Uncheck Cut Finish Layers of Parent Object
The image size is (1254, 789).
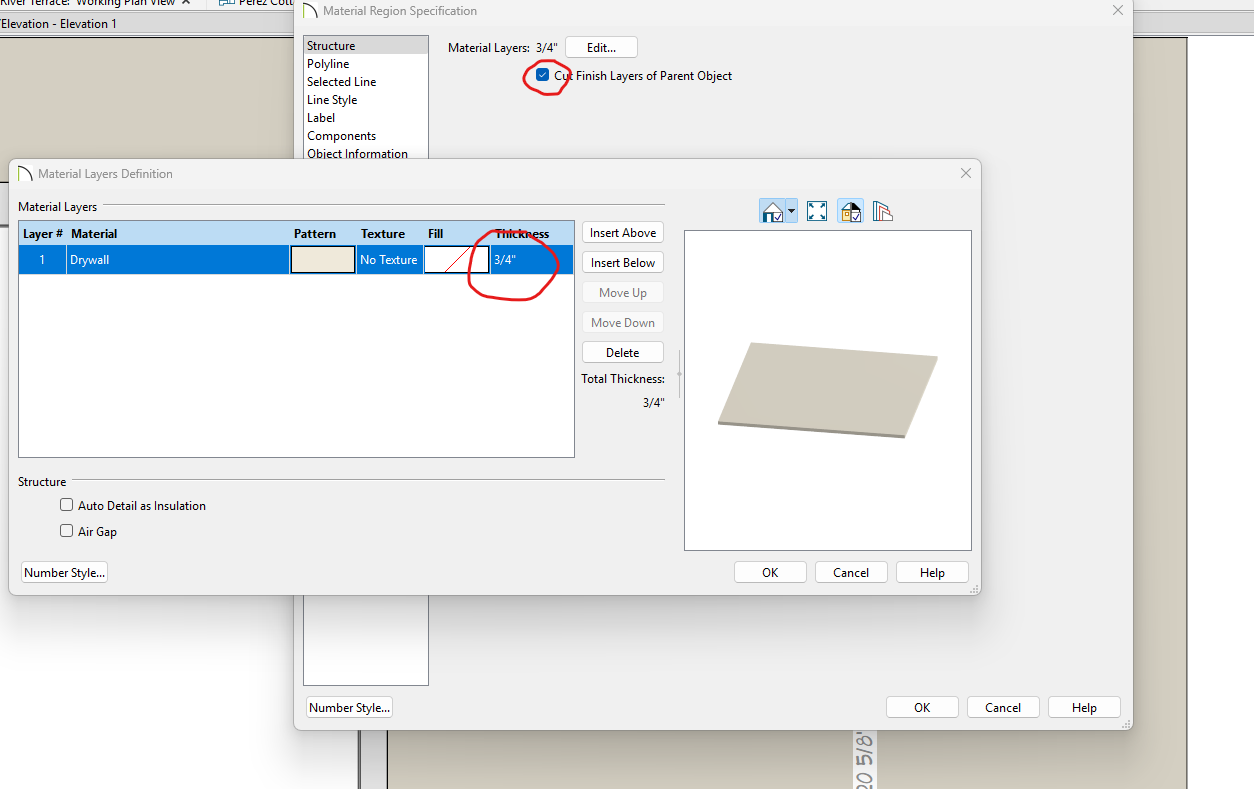click(543, 75)
